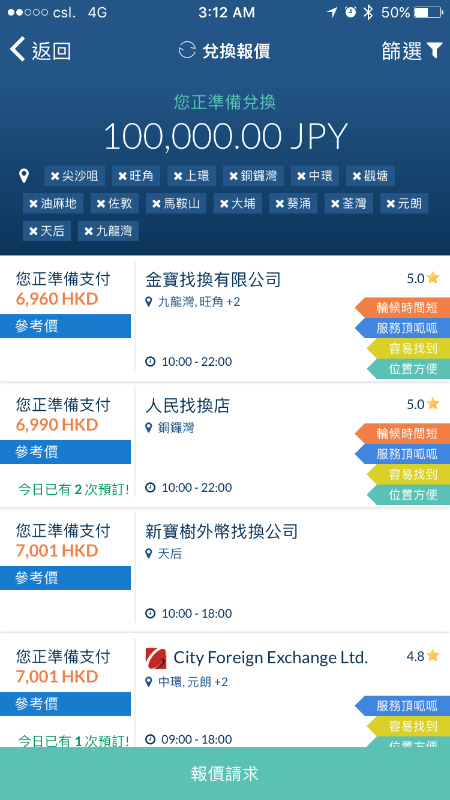Screen dimensions: 450x800
Task: Open the 篩選 filter funnel icon
Action: (434, 51)
